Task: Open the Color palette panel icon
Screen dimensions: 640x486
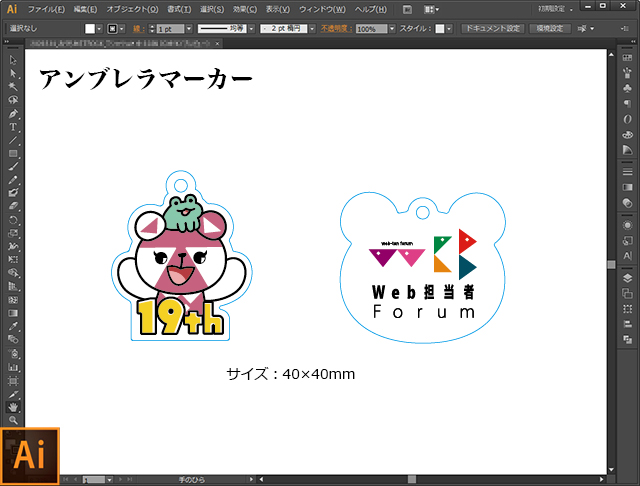Action: (x=627, y=135)
